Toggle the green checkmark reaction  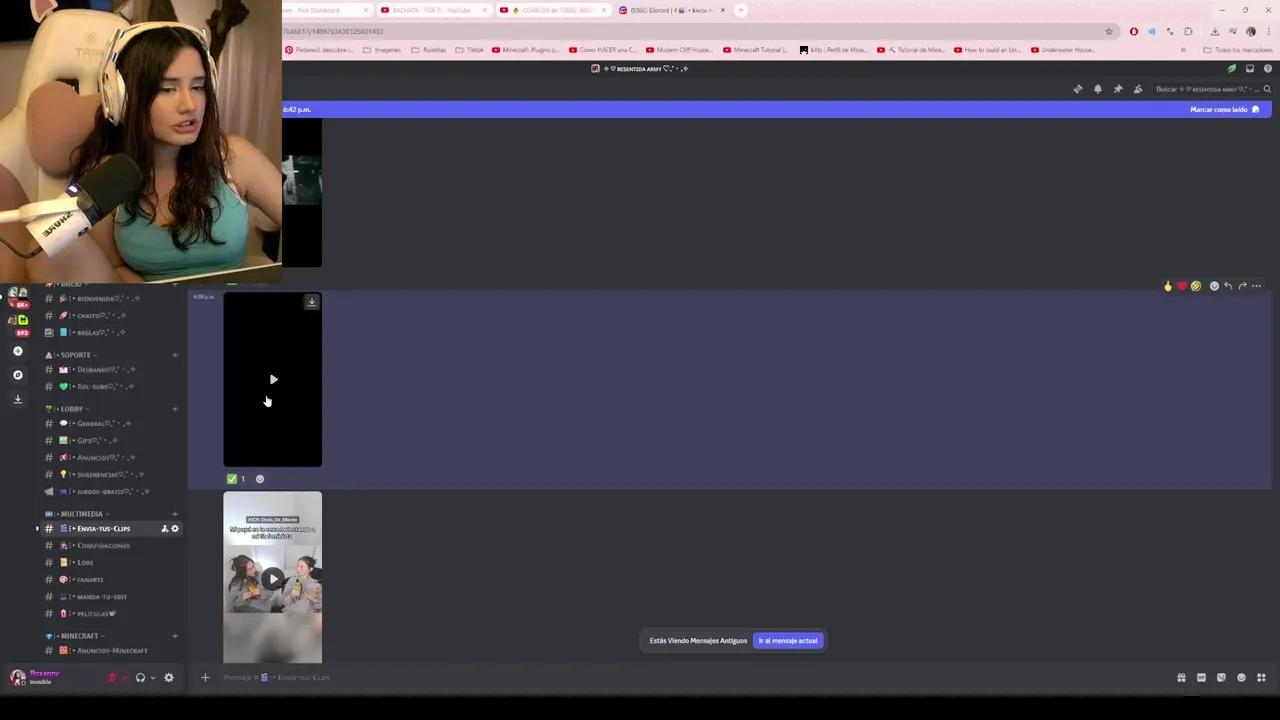coord(237,479)
